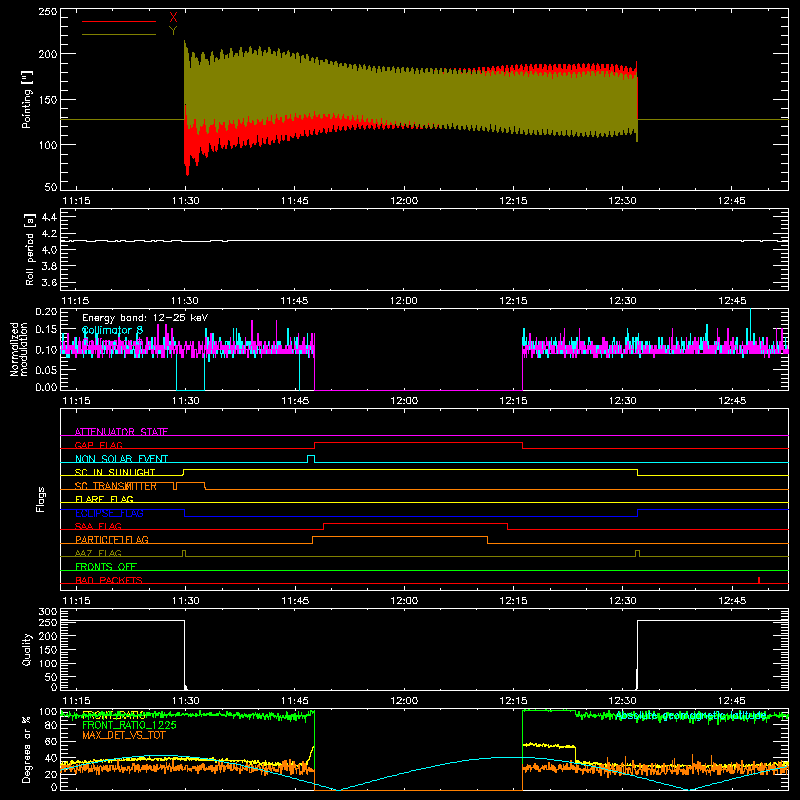Click the Collimator 8 legend text
Viewport: 800px width, 800px height.
(x=112, y=330)
